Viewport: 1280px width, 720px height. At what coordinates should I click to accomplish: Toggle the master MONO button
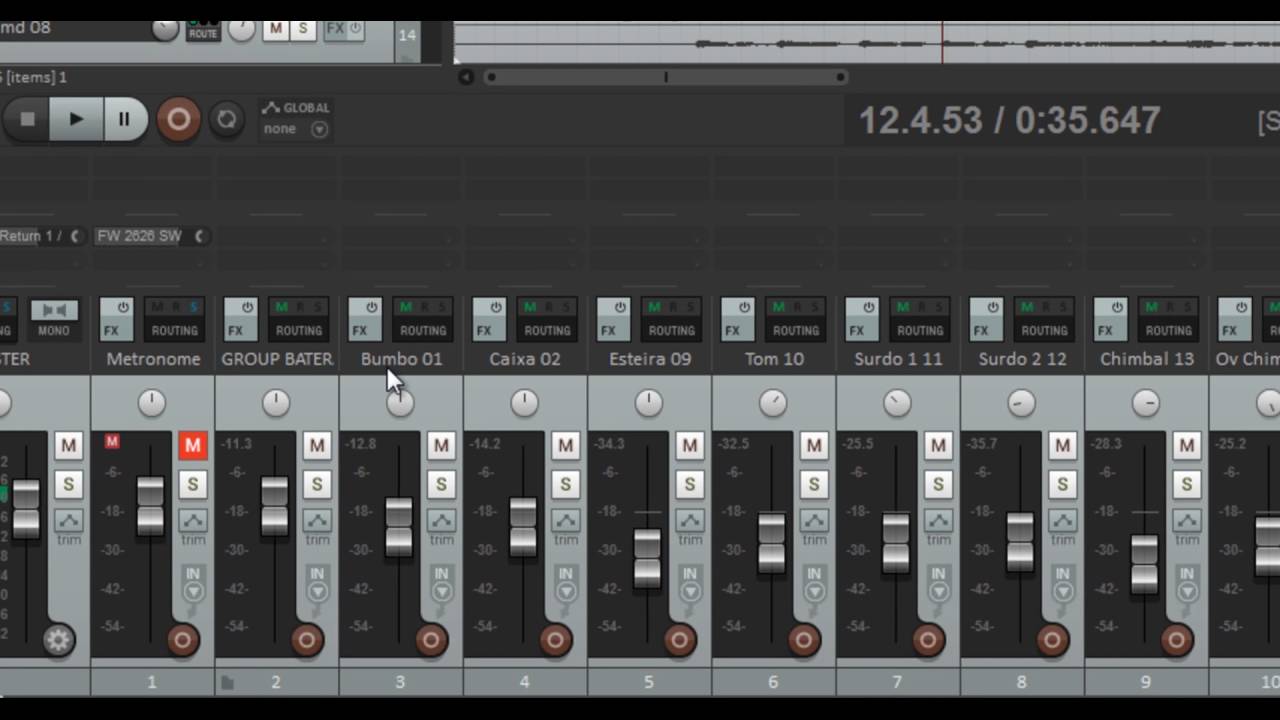pyautogui.click(x=54, y=320)
